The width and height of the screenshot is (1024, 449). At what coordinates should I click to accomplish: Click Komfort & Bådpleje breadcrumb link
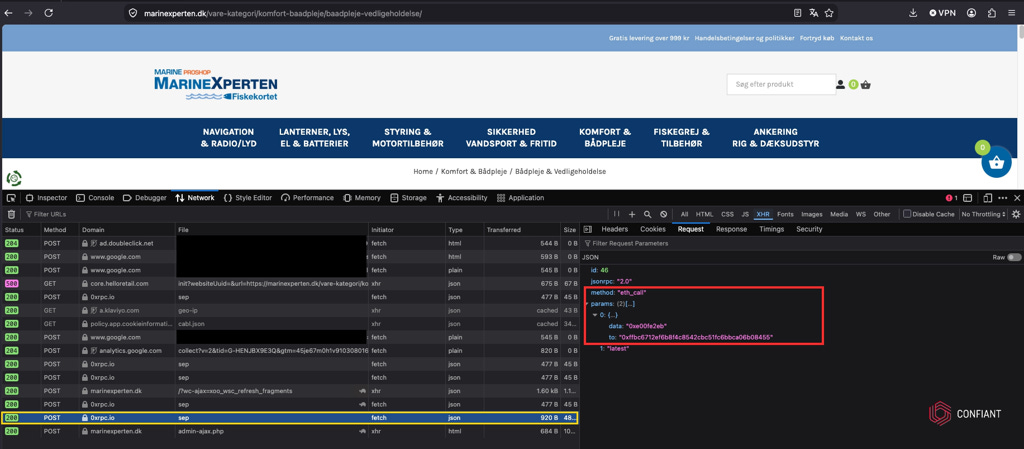474,172
